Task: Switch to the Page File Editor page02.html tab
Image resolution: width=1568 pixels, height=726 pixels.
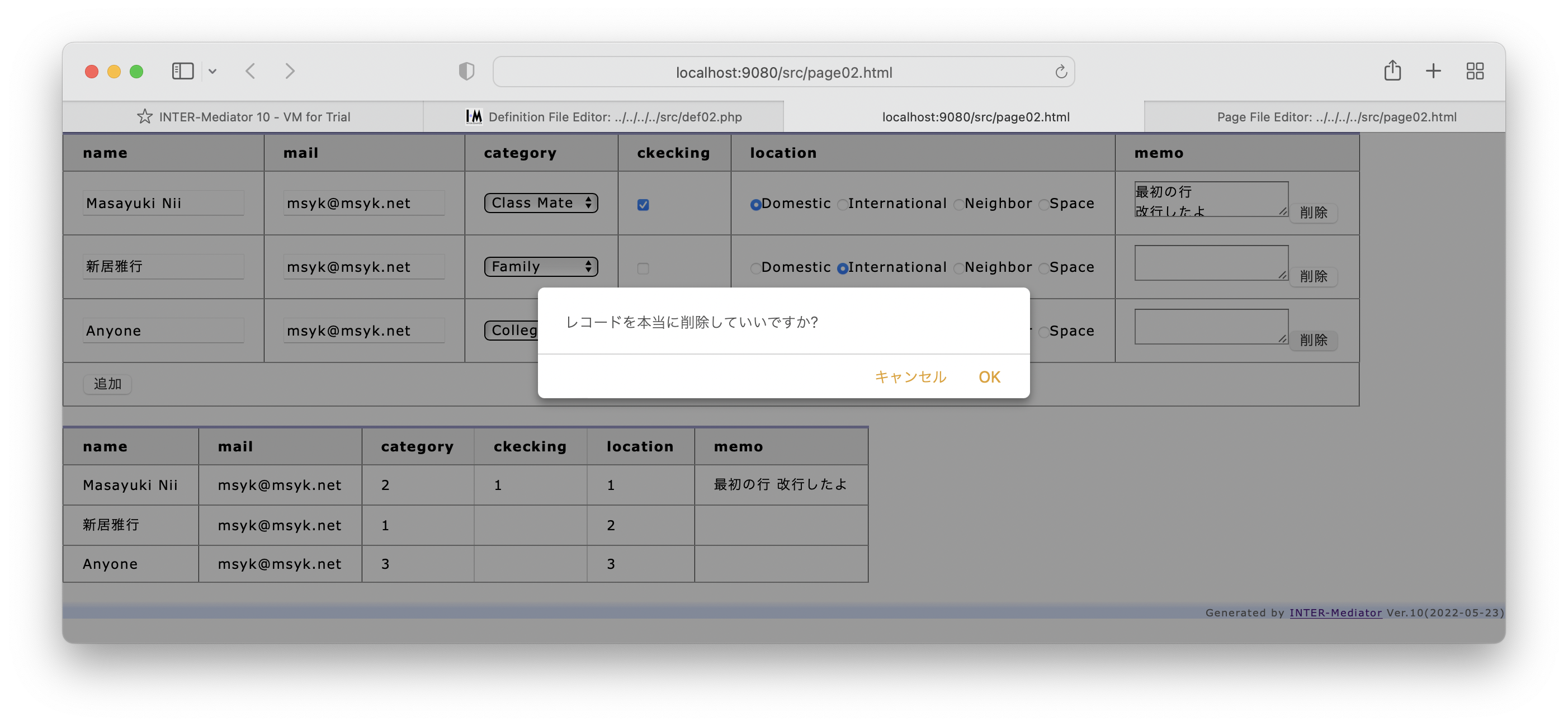Action: tap(1325, 117)
